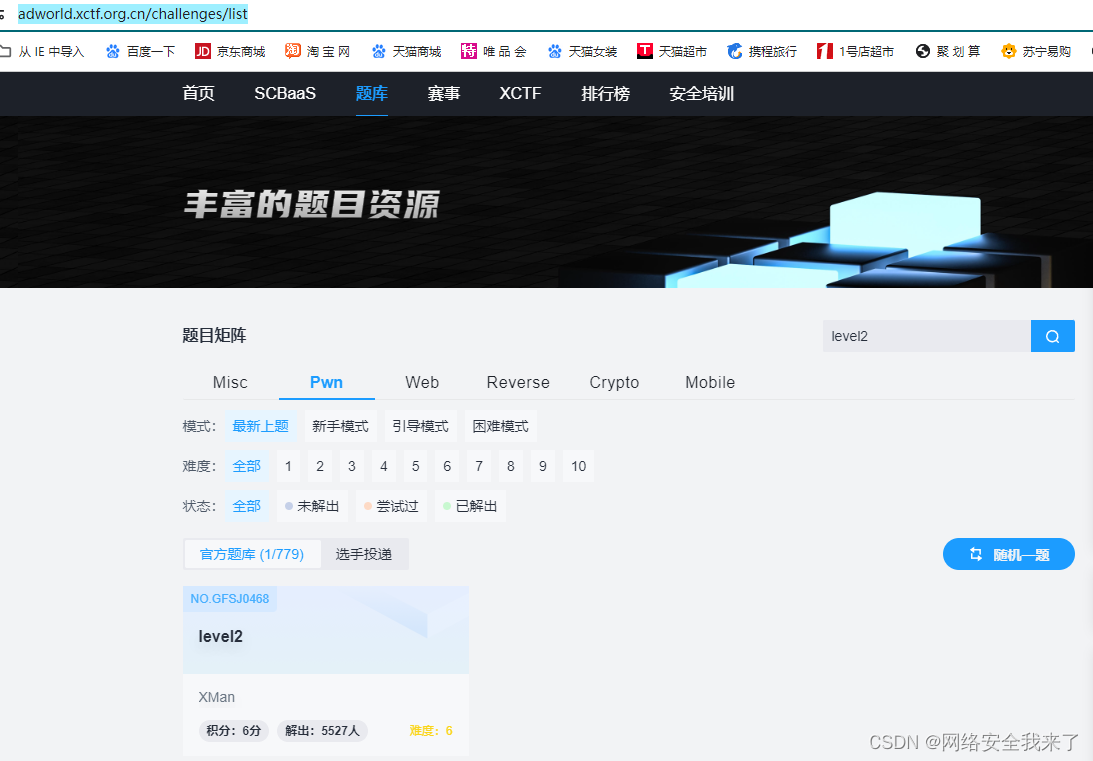The width and height of the screenshot is (1093, 761).
Task: Open the 苏宁易购 bookmark
Action: click(x=1036, y=52)
